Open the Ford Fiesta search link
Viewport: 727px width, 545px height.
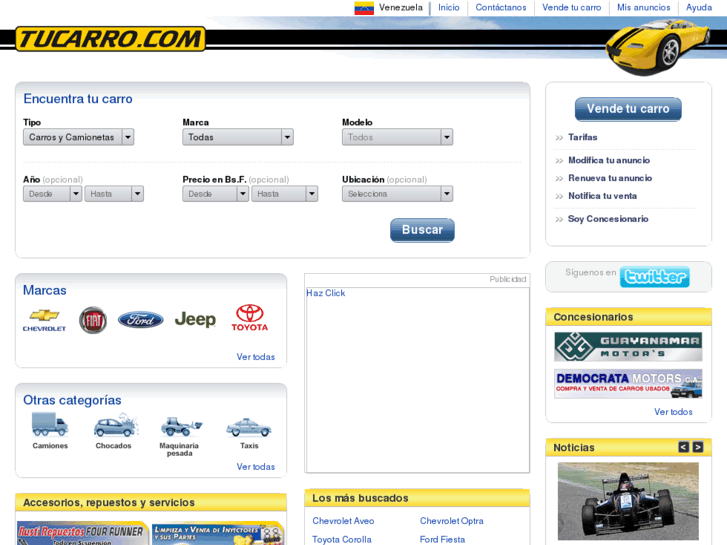coord(442,539)
